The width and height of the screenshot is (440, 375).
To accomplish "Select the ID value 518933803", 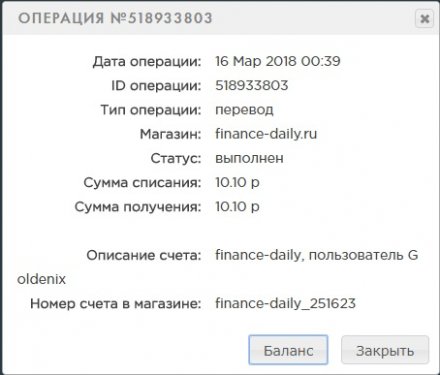I will (x=252, y=86).
